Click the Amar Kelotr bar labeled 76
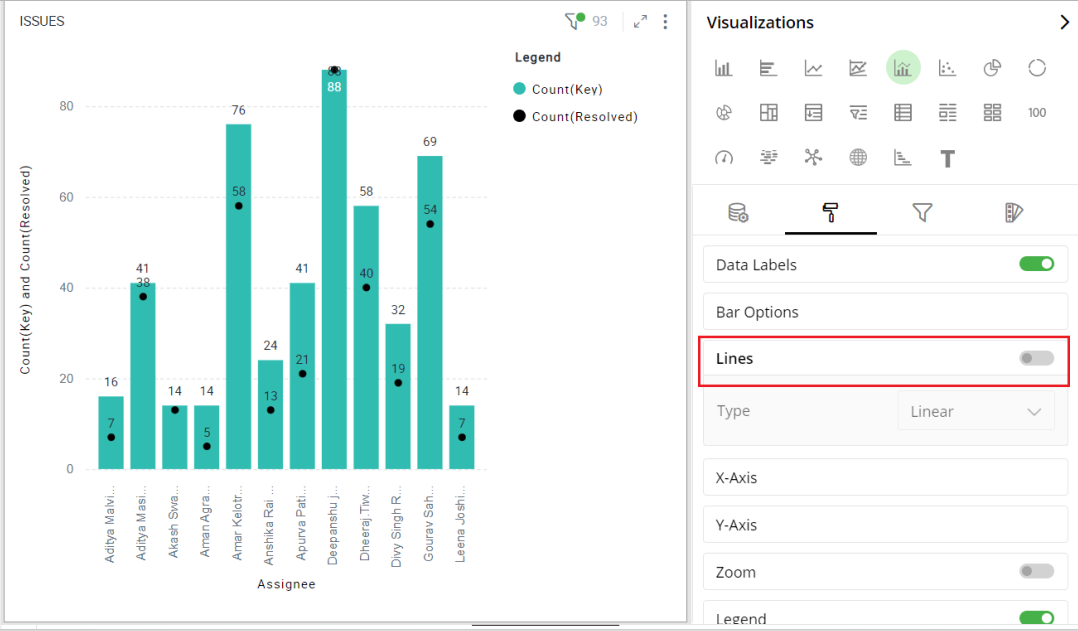 [x=239, y=296]
